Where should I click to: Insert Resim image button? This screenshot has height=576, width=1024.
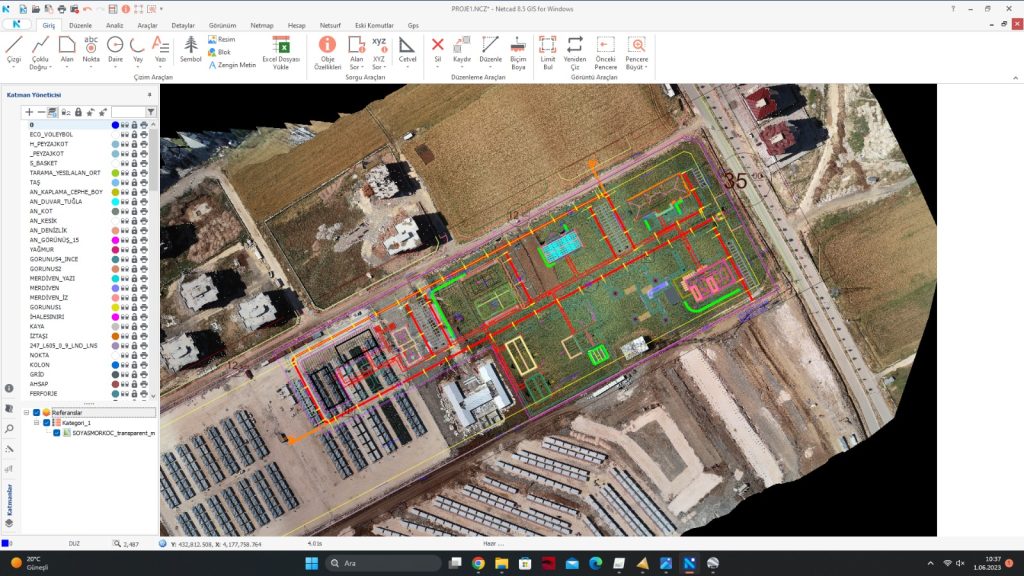coord(221,39)
